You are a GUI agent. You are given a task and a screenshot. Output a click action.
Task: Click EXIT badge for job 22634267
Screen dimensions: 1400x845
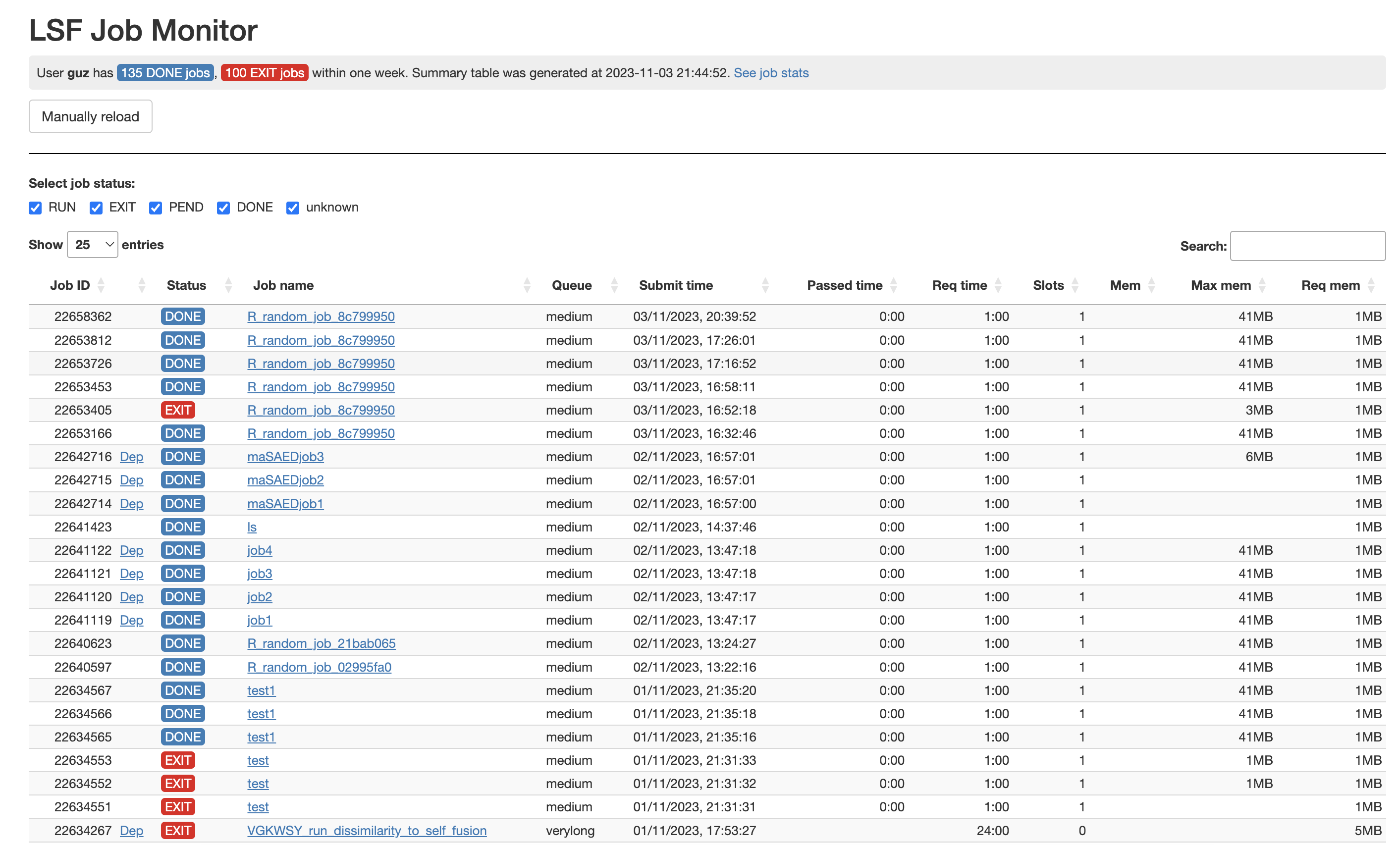(x=178, y=831)
